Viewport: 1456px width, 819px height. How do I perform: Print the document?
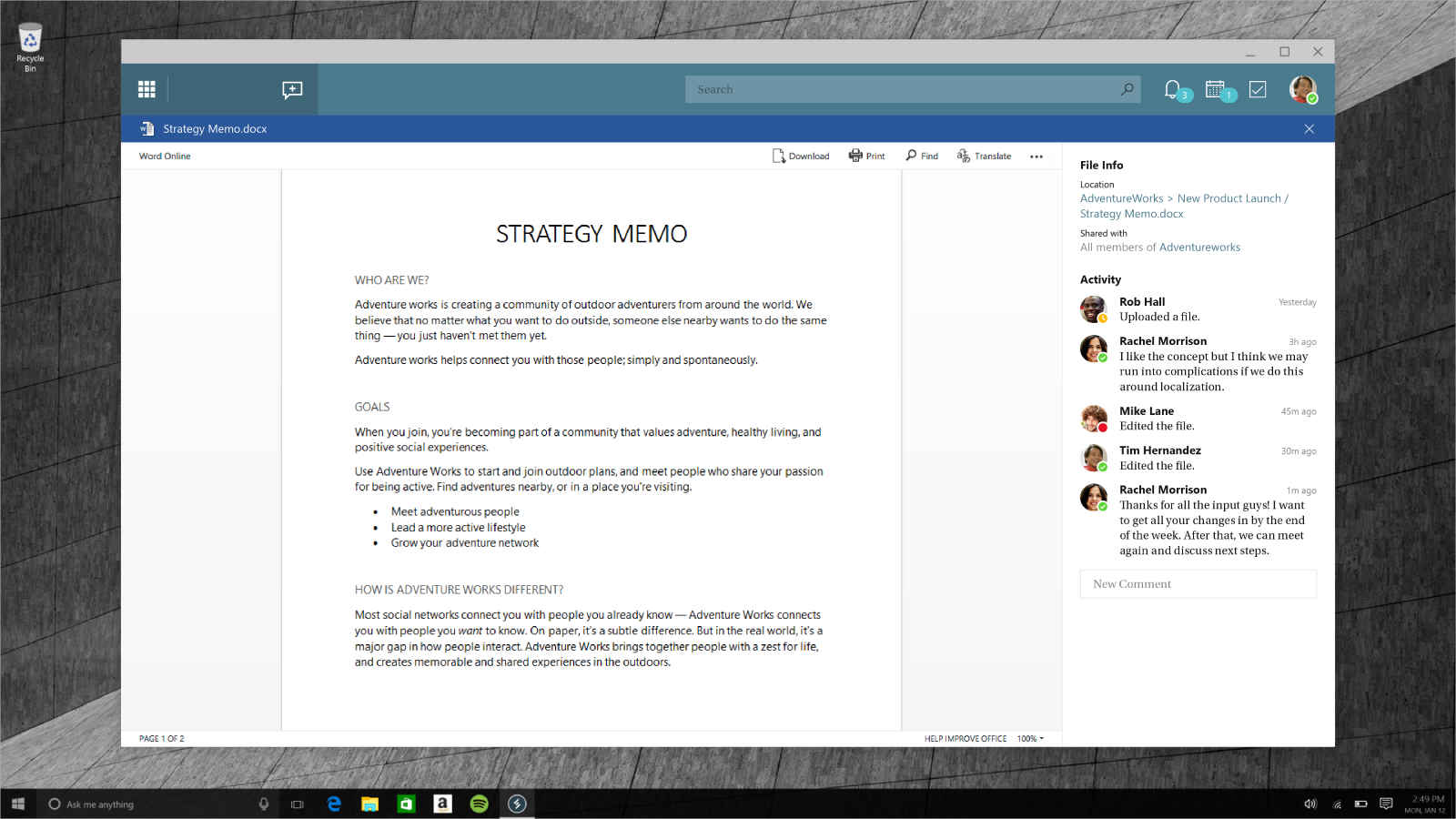click(x=866, y=156)
